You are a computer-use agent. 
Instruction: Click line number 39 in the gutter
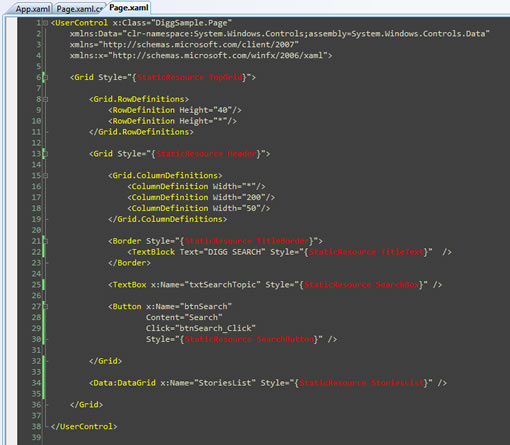(36, 437)
